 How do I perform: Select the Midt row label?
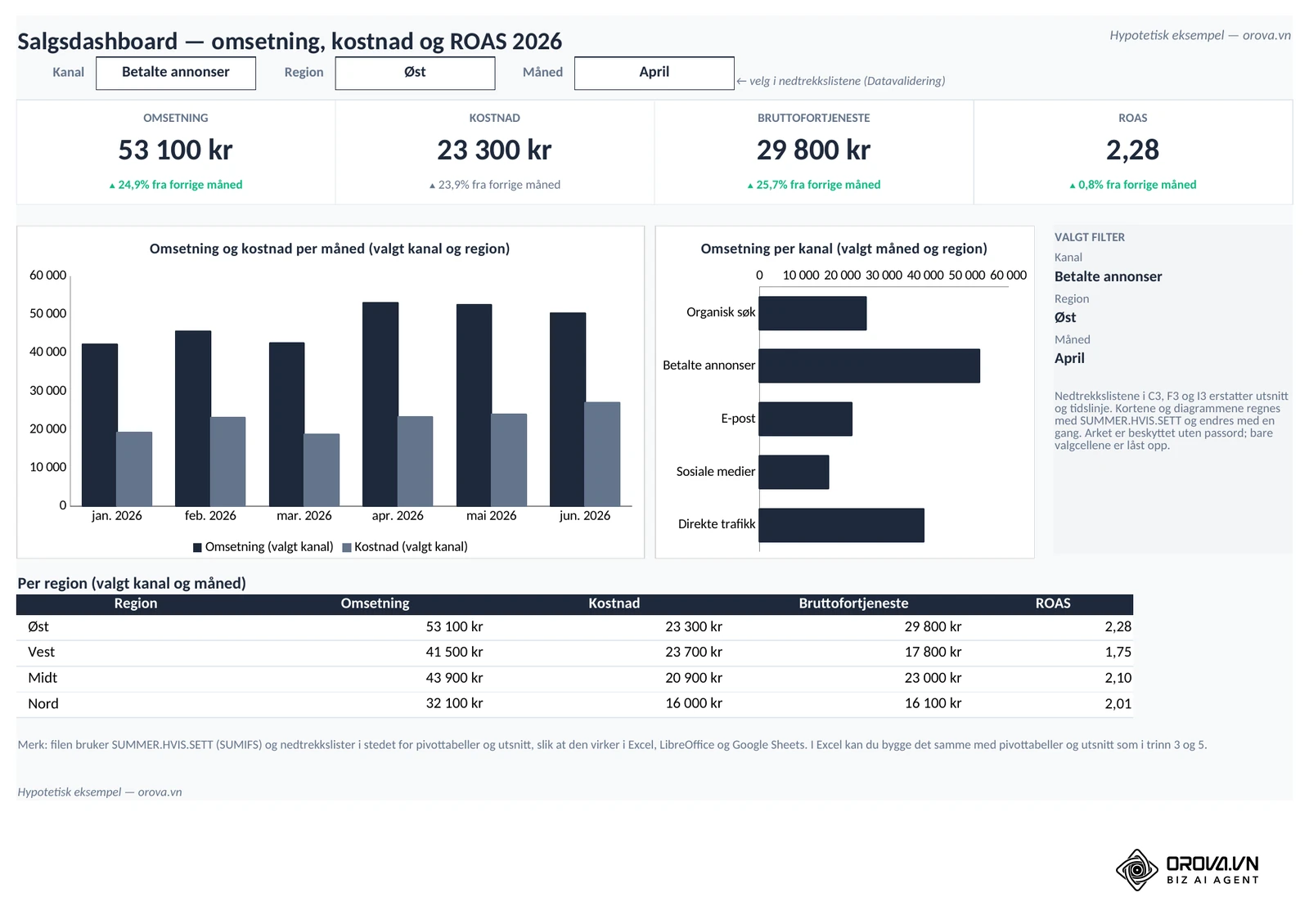click(43, 678)
